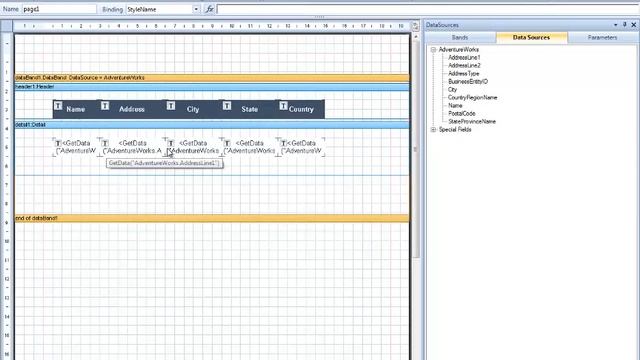Click the T icon on State header
Screen dimensions: 640x360
227,106
